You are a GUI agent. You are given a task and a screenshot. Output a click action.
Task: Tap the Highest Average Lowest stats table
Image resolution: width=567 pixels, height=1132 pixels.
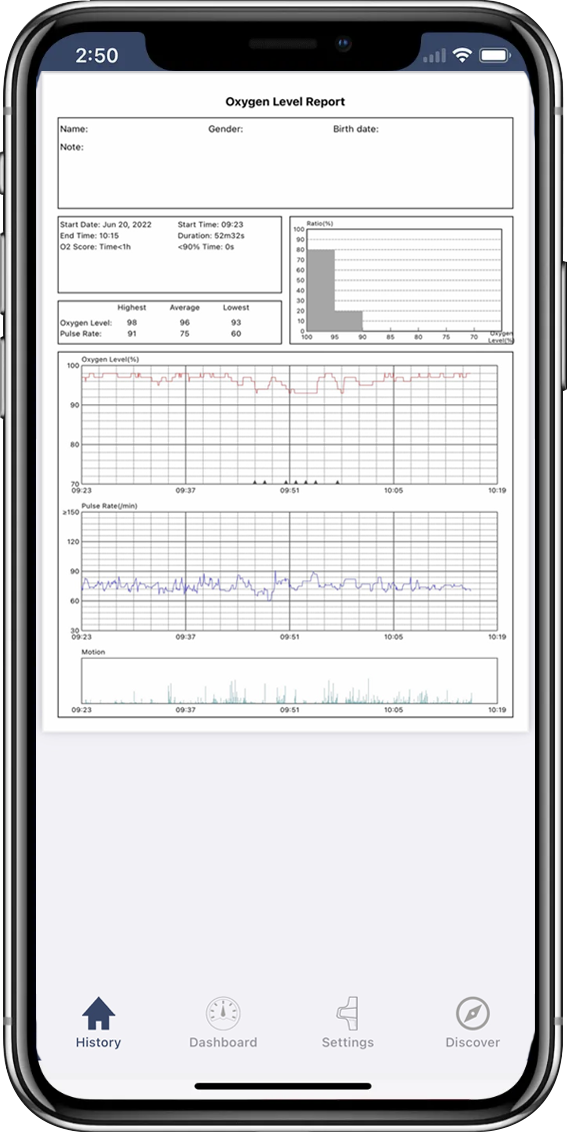(x=170, y=322)
